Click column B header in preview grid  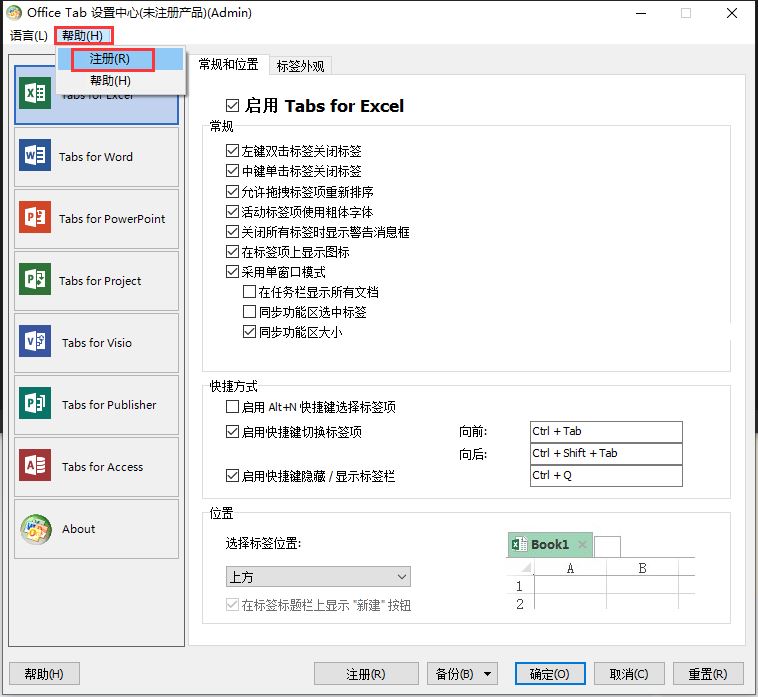pyautogui.click(x=642, y=568)
